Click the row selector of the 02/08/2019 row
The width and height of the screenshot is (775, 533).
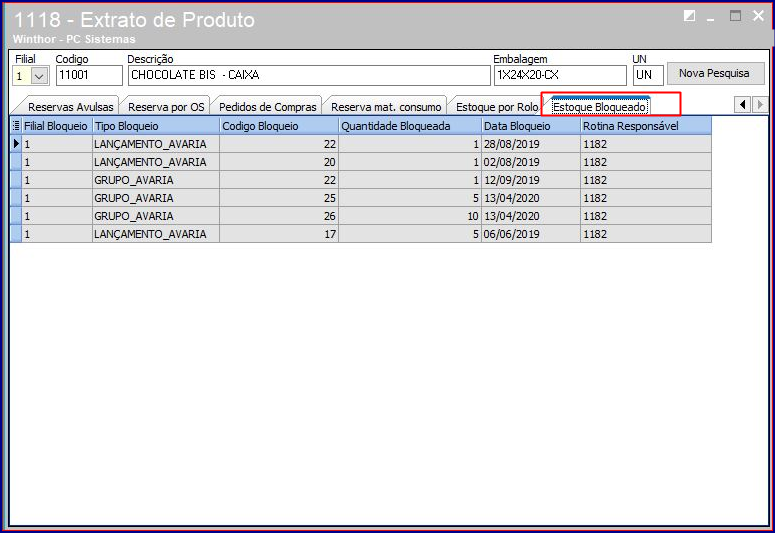(x=16, y=162)
